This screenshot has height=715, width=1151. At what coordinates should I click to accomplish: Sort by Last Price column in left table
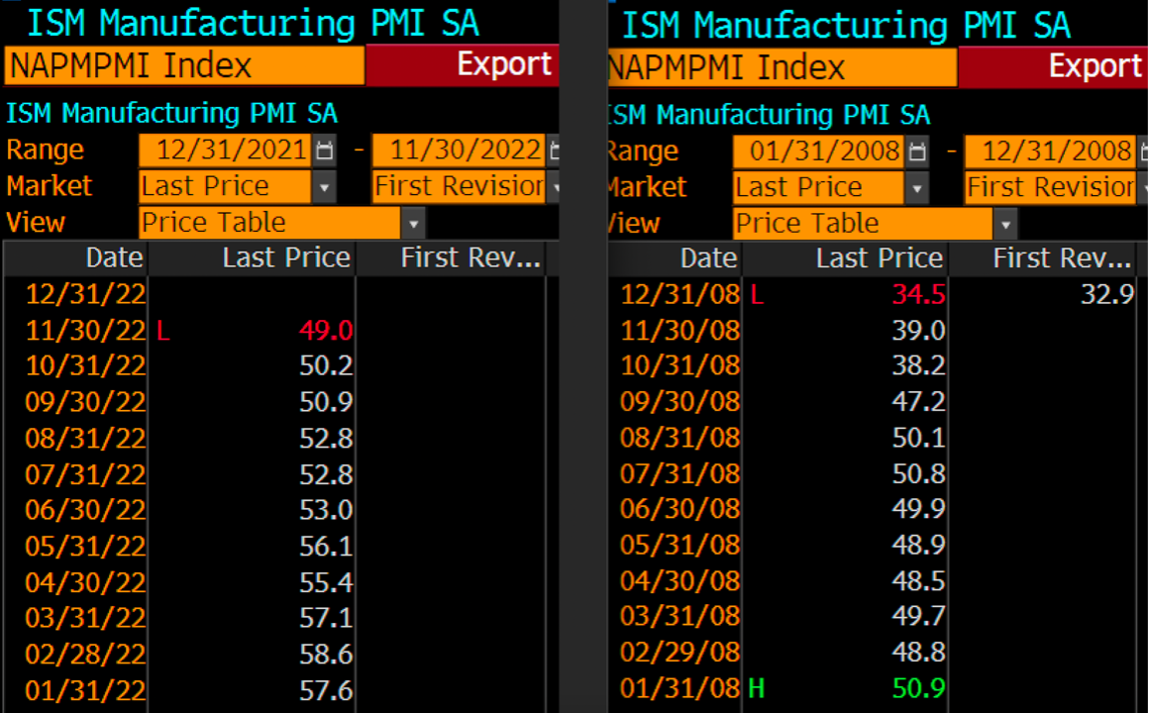(252, 258)
